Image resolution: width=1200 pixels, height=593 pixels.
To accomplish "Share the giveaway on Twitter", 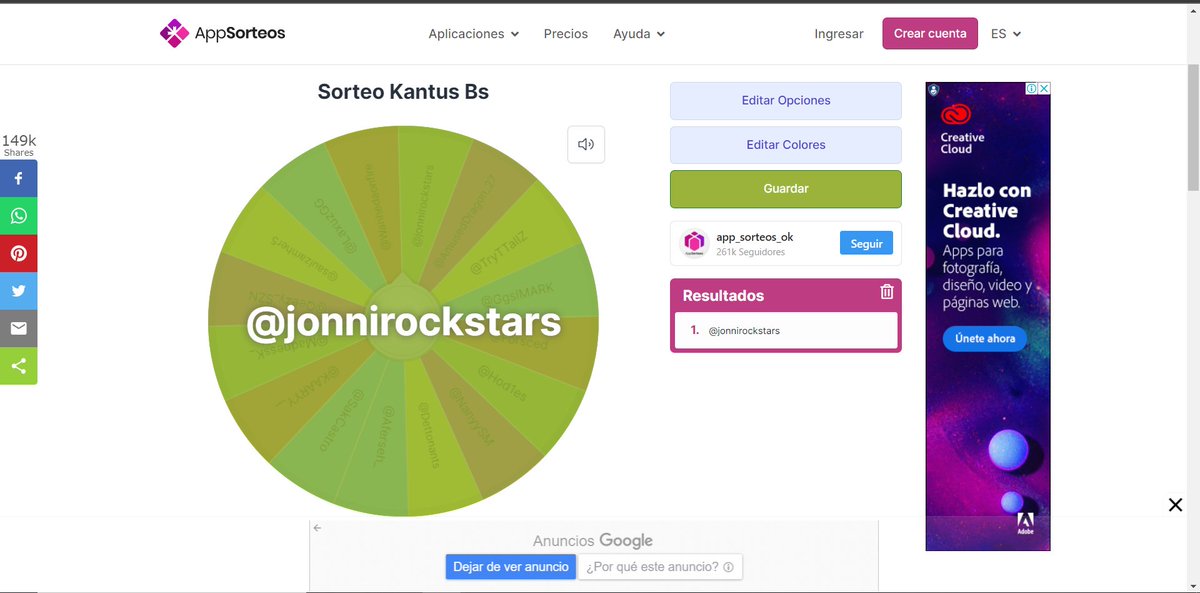I will [18, 290].
